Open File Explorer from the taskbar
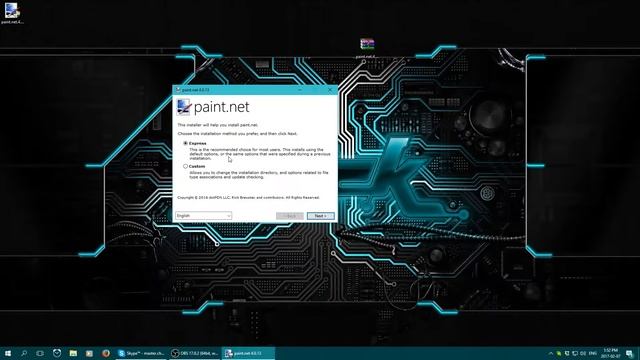 click(73, 353)
